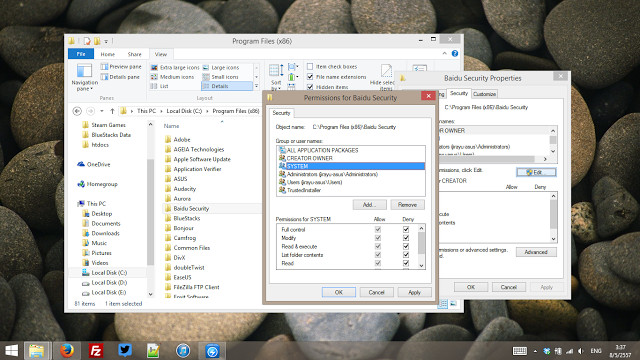Switch to the Share ribbon tab
The width and height of the screenshot is (640, 360).
pos(134,54)
